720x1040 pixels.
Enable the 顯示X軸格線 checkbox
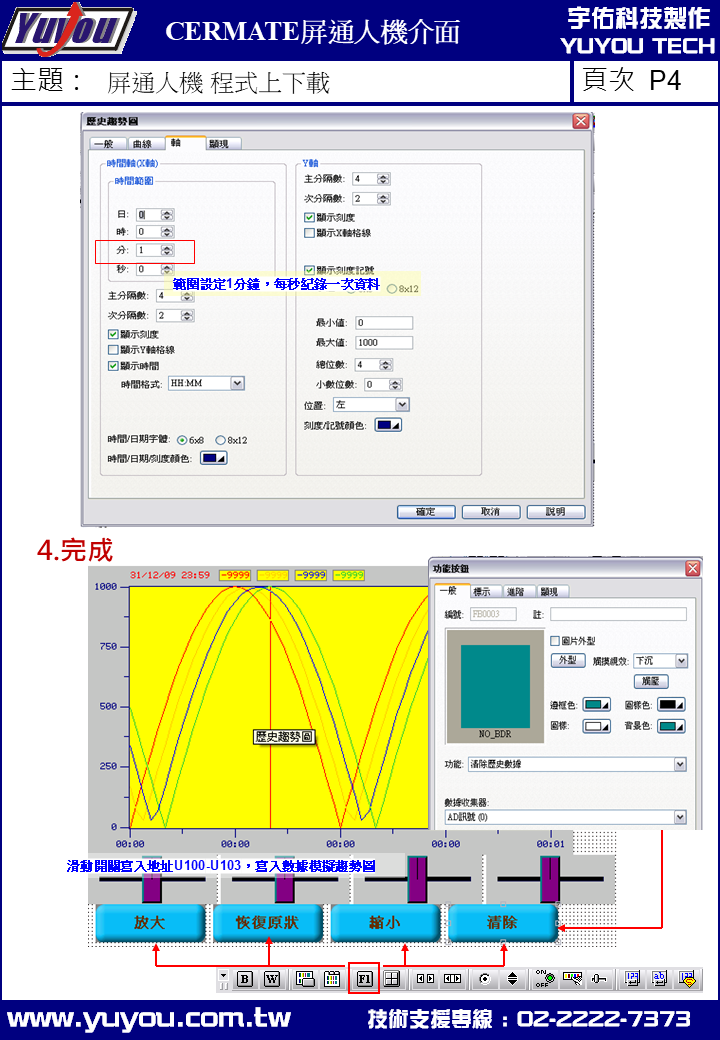pos(309,233)
